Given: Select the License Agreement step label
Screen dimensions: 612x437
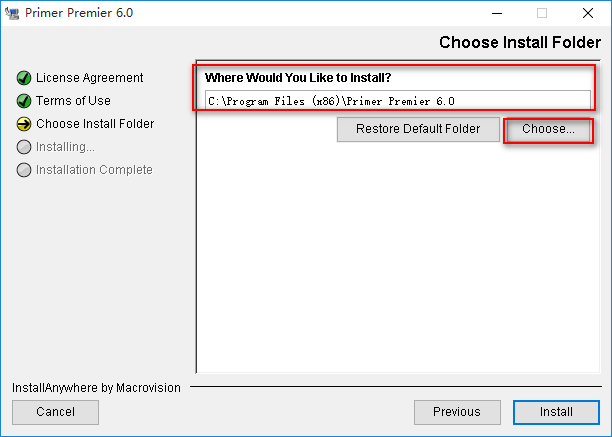Looking at the screenshot, I should click(x=89, y=78).
